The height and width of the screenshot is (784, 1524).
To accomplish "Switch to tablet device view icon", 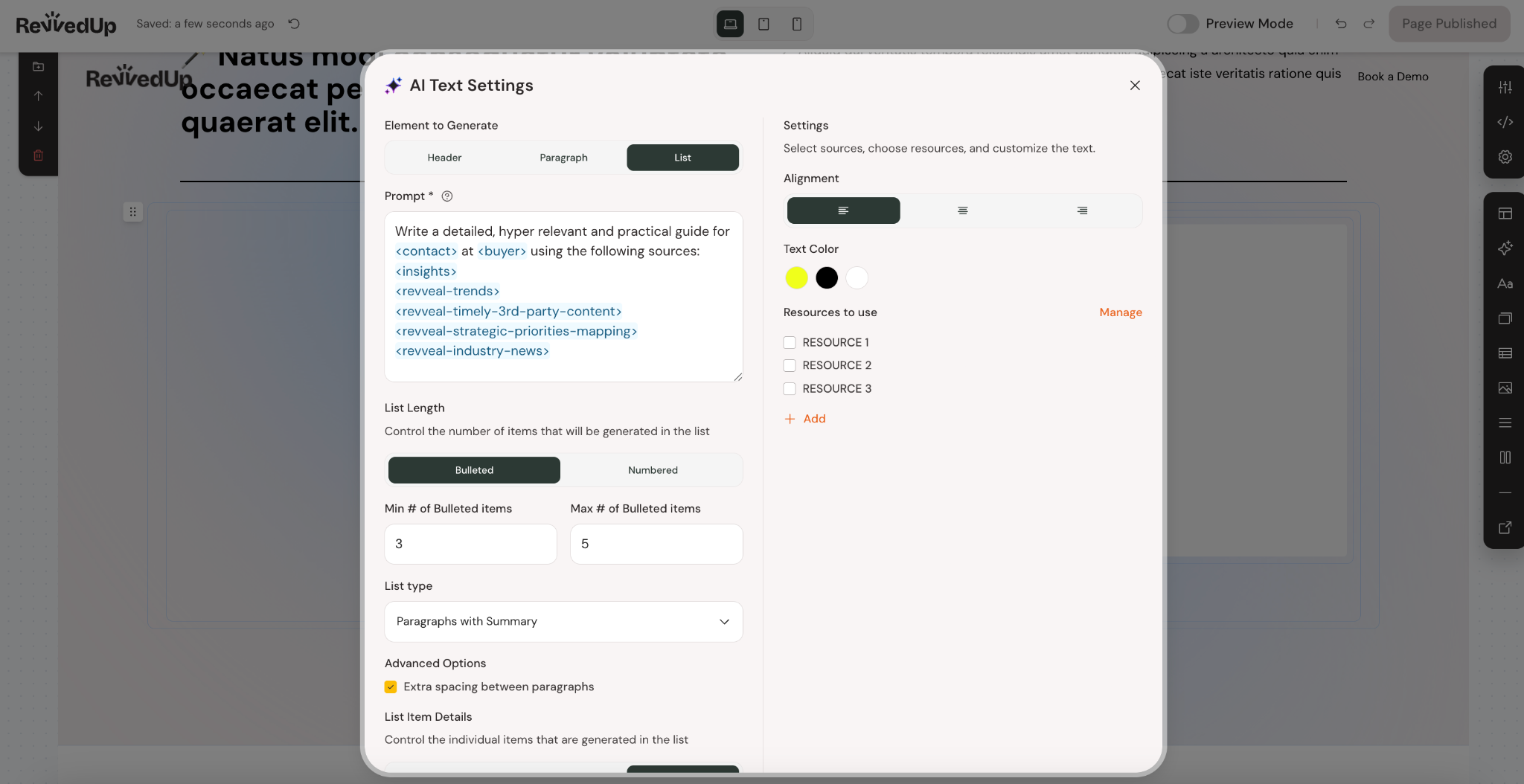I will pos(763,24).
